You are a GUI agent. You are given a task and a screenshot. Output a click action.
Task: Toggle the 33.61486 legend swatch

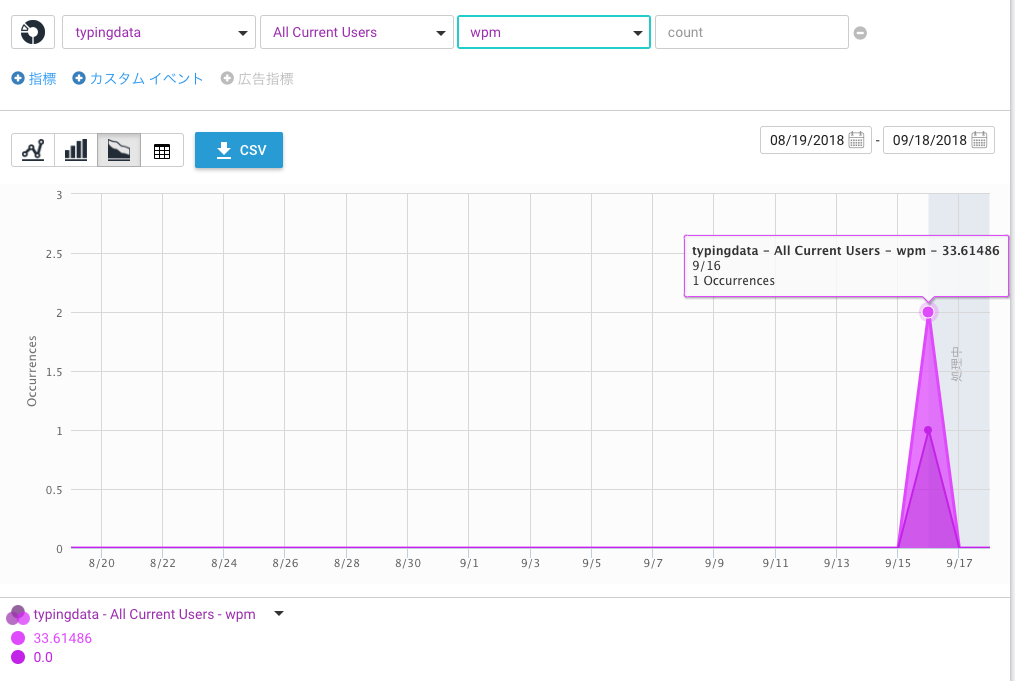18,638
